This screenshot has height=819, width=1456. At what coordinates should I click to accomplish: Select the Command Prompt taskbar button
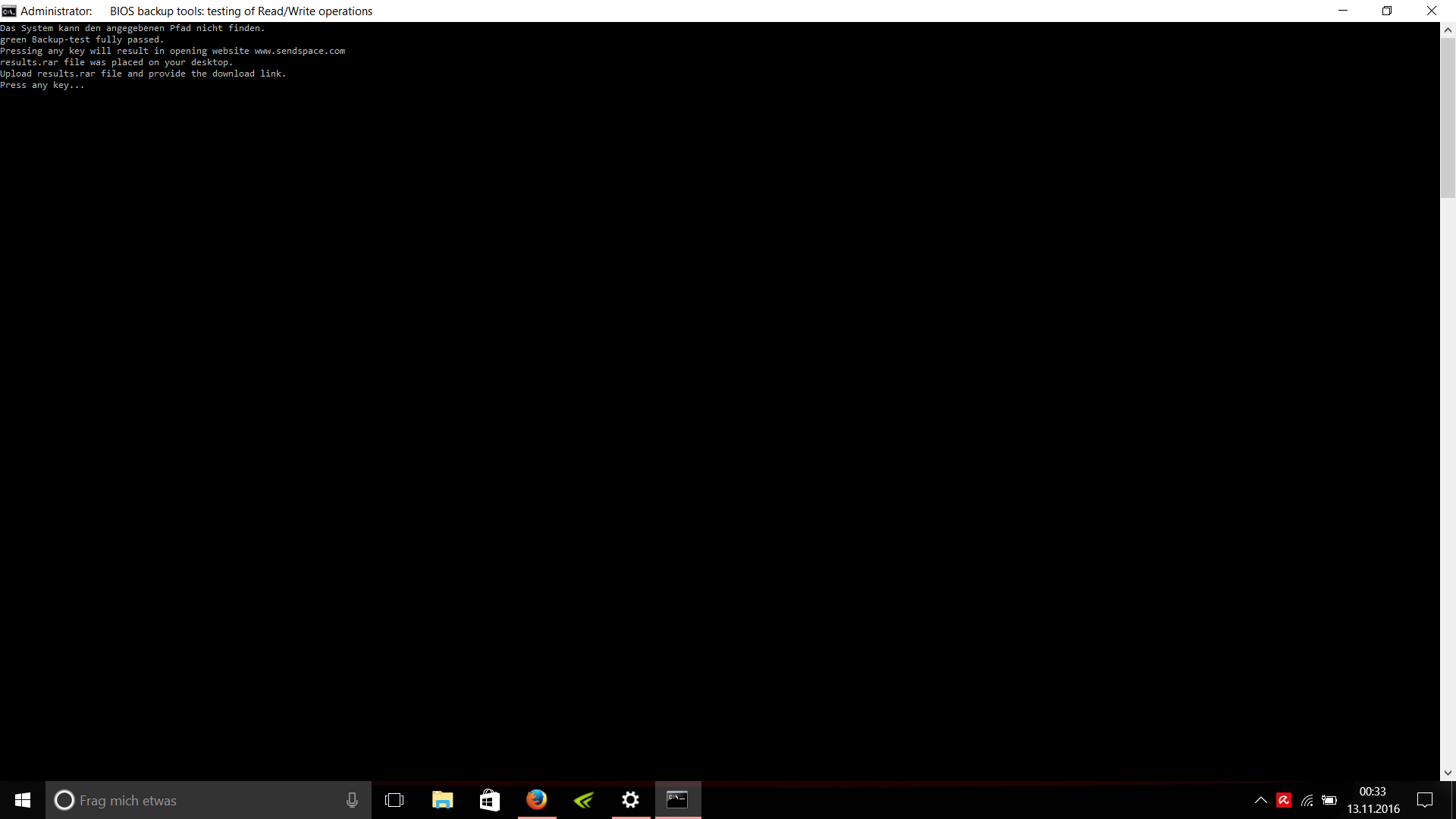(x=678, y=800)
